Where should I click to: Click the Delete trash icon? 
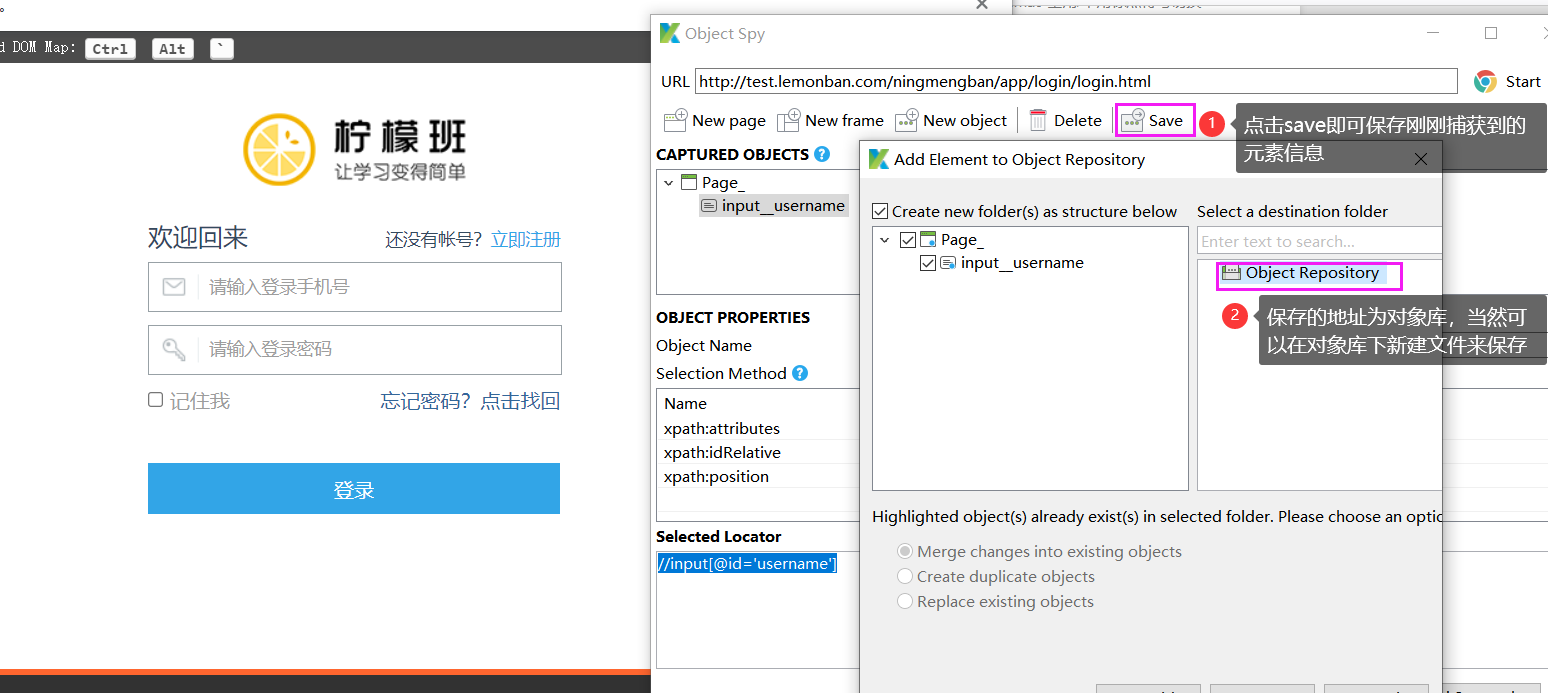[x=1037, y=120]
